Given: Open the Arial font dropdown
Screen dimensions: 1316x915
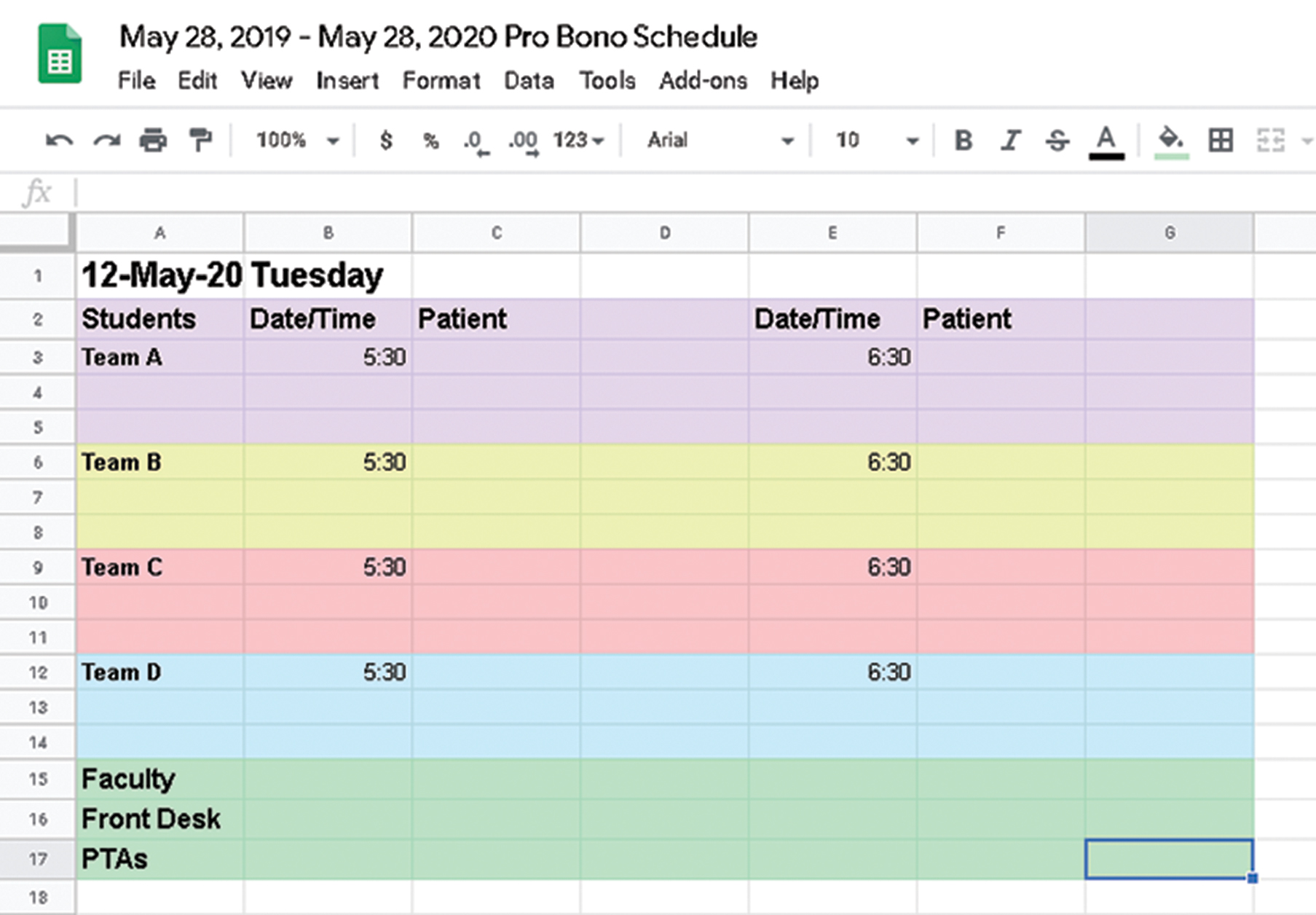Looking at the screenshot, I should click(x=720, y=140).
